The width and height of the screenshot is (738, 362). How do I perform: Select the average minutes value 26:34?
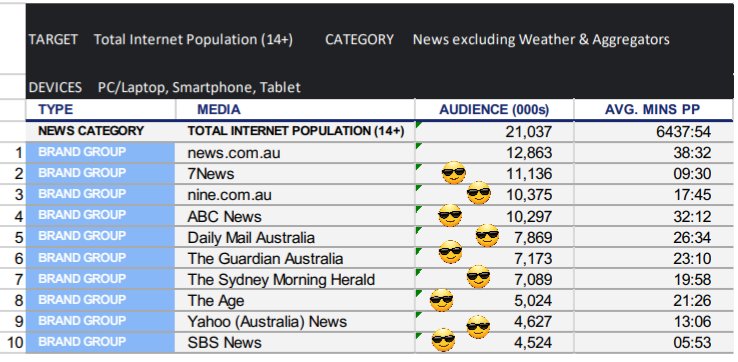[692, 238]
